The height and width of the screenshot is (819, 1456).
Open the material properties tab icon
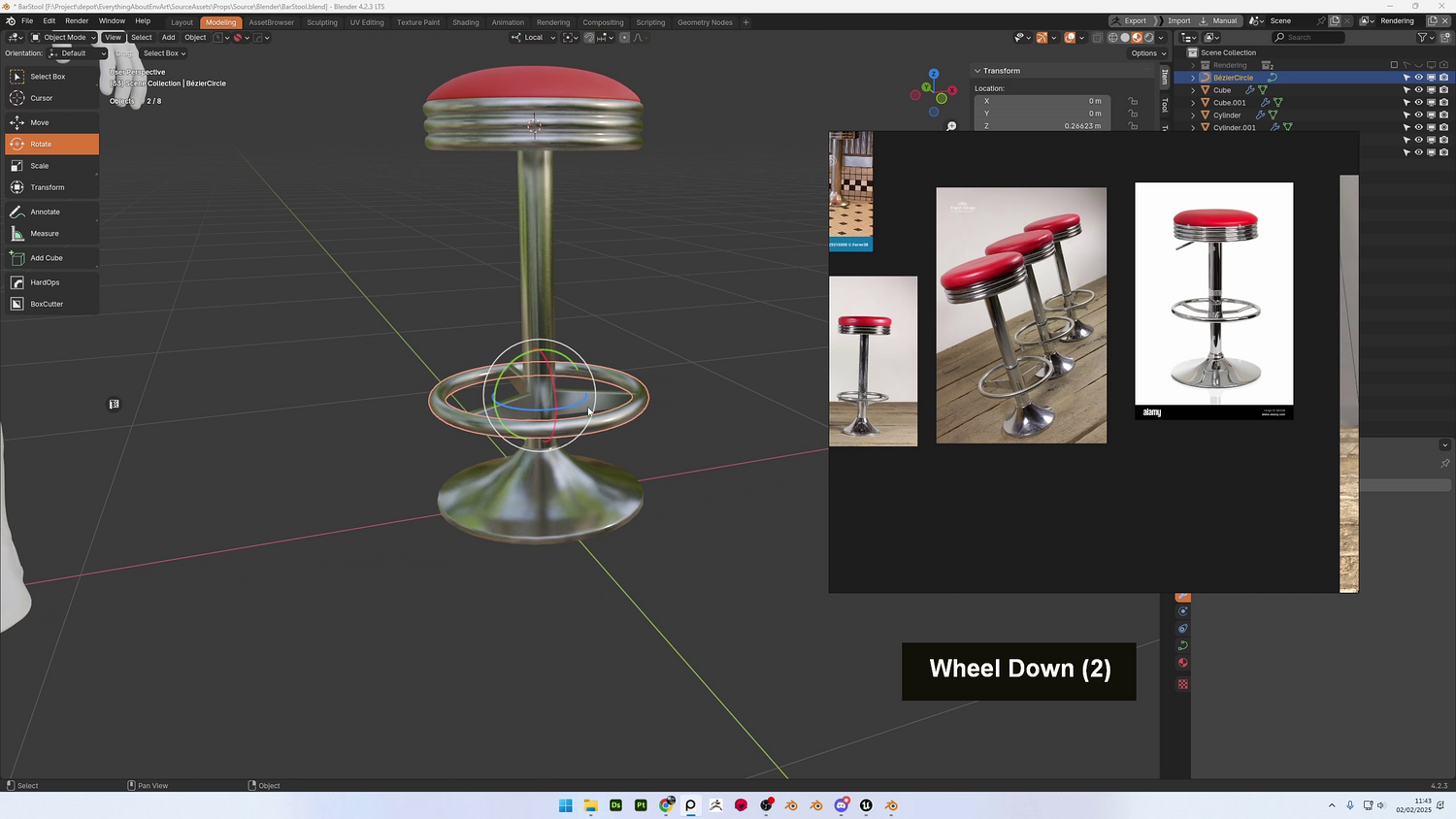pyautogui.click(x=1182, y=663)
